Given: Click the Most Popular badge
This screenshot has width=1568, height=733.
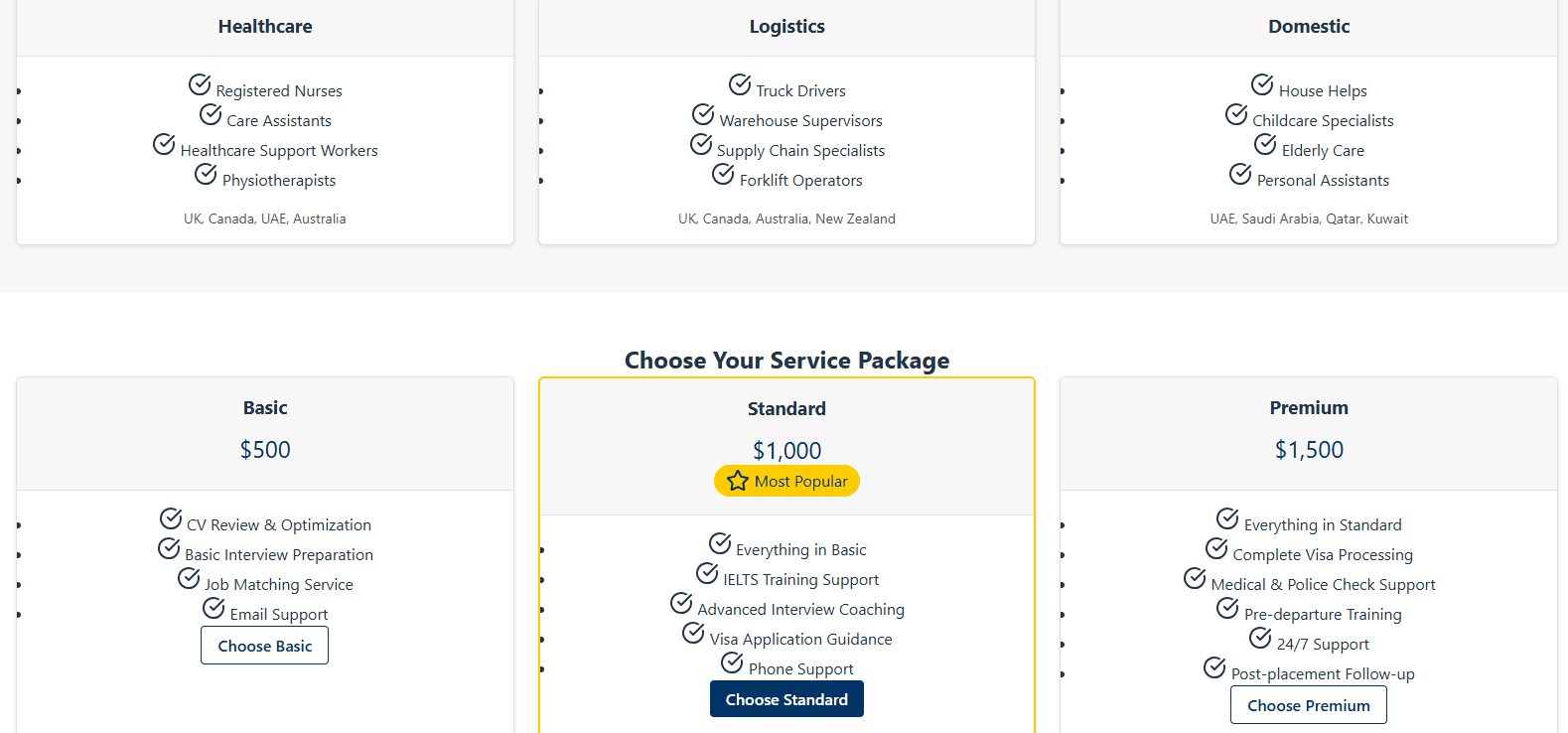Looking at the screenshot, I should click(786, 481).
